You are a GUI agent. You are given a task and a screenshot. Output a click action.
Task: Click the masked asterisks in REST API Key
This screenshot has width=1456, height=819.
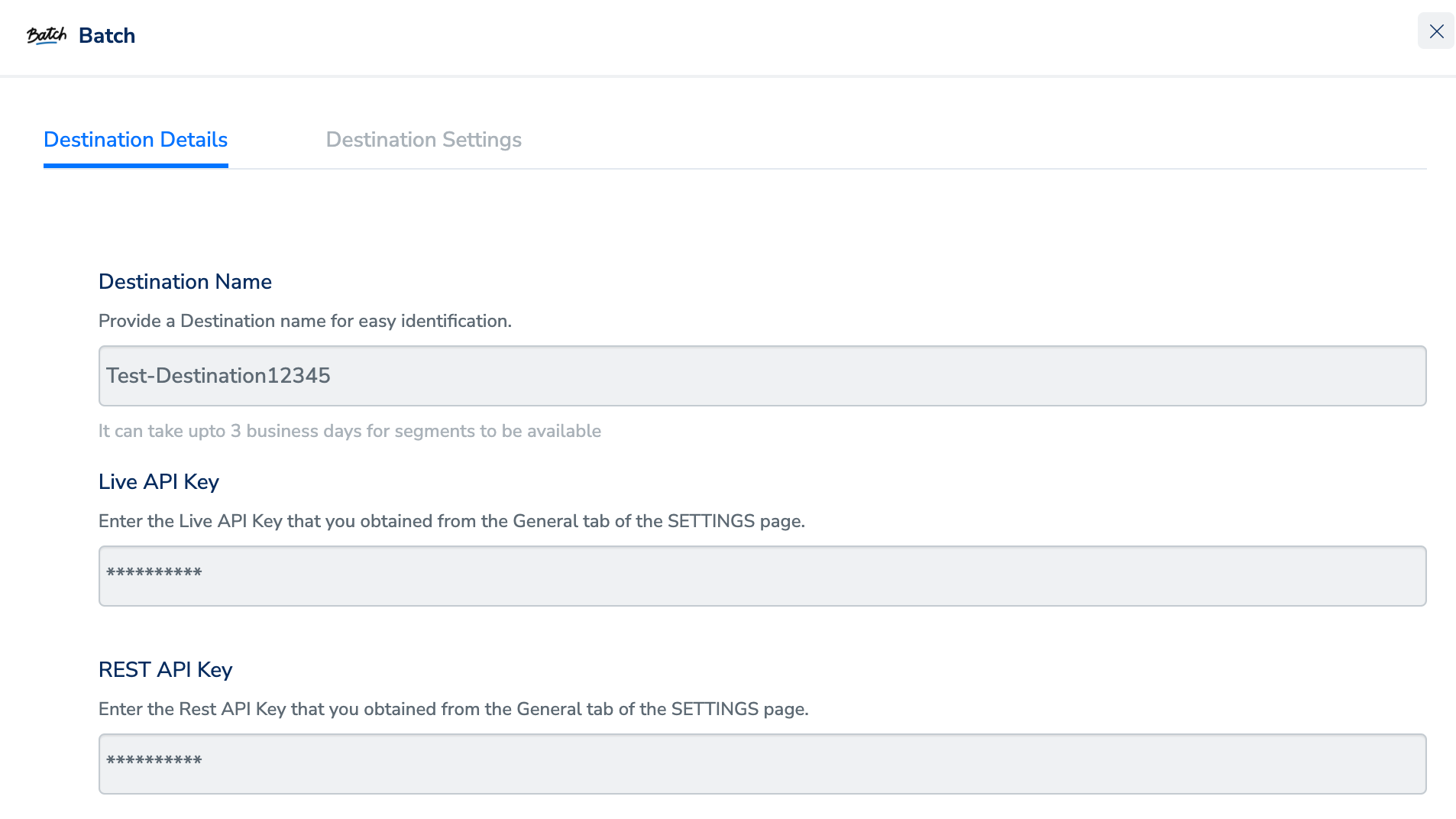coord(154,762)
